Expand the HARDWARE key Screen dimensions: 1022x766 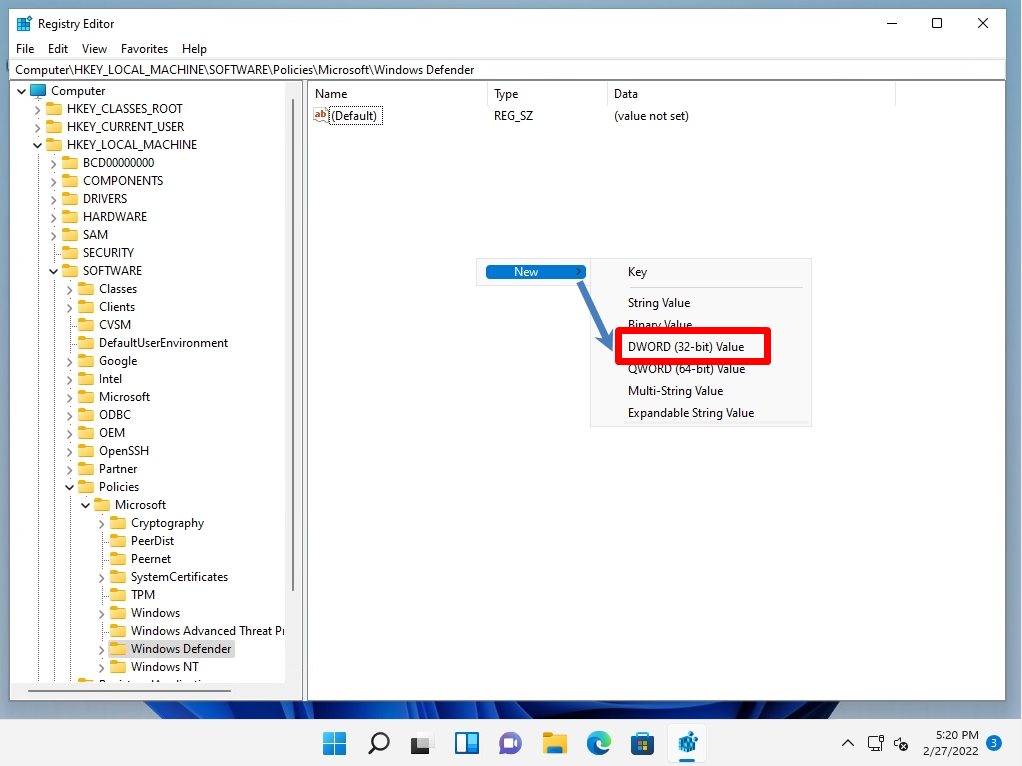coord(53,216)
